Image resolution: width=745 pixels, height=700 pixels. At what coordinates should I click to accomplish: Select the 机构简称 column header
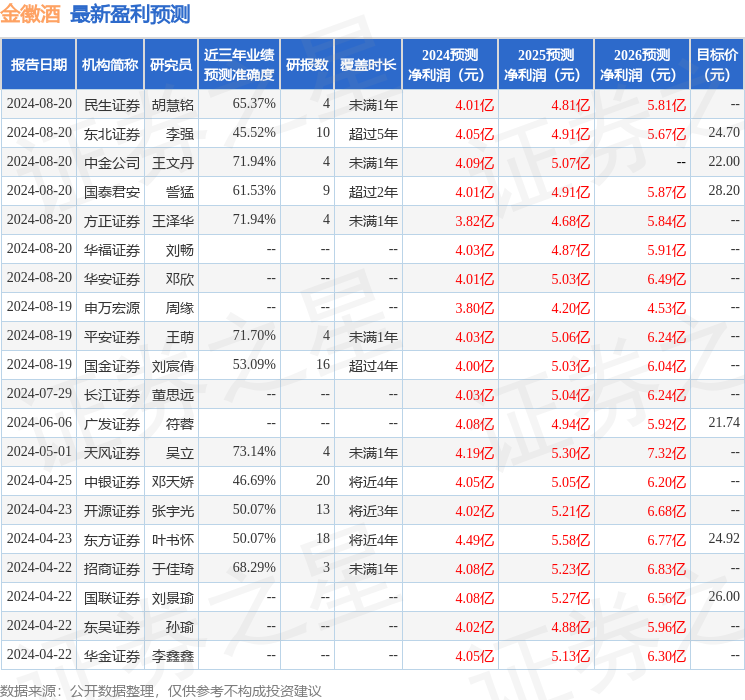tap(110, 65)
